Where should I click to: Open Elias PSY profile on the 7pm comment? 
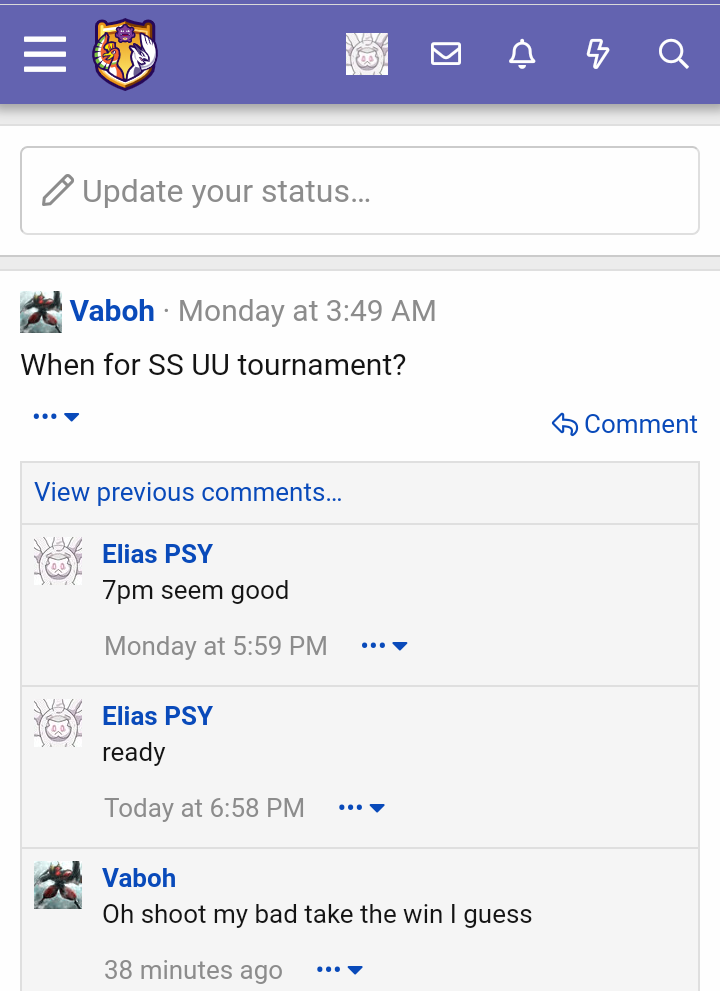pos(157,554)
